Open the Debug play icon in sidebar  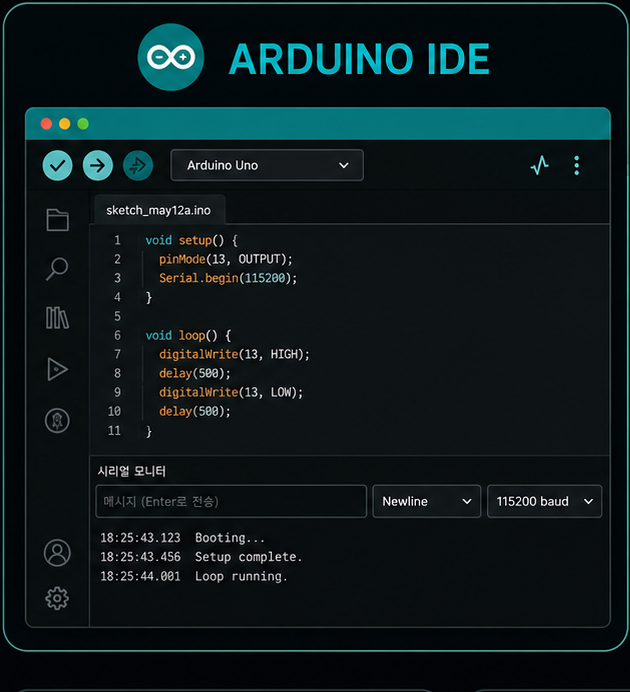coord(57,369)
